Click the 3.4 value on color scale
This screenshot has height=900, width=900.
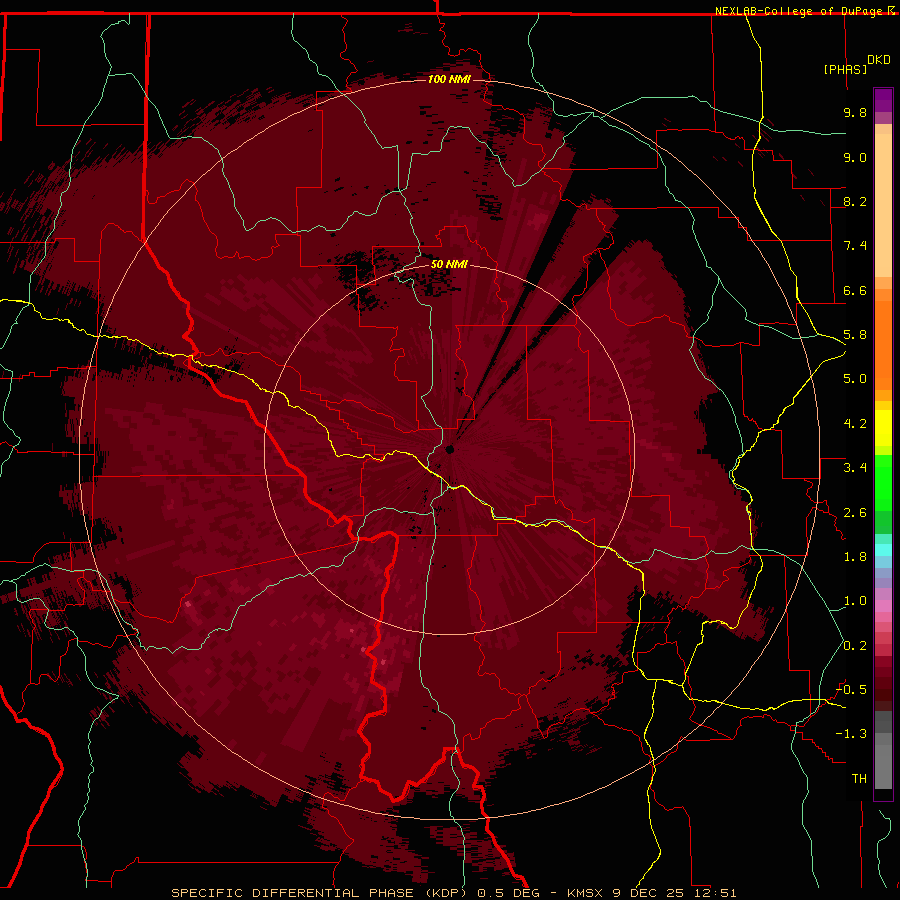[855, 468]
